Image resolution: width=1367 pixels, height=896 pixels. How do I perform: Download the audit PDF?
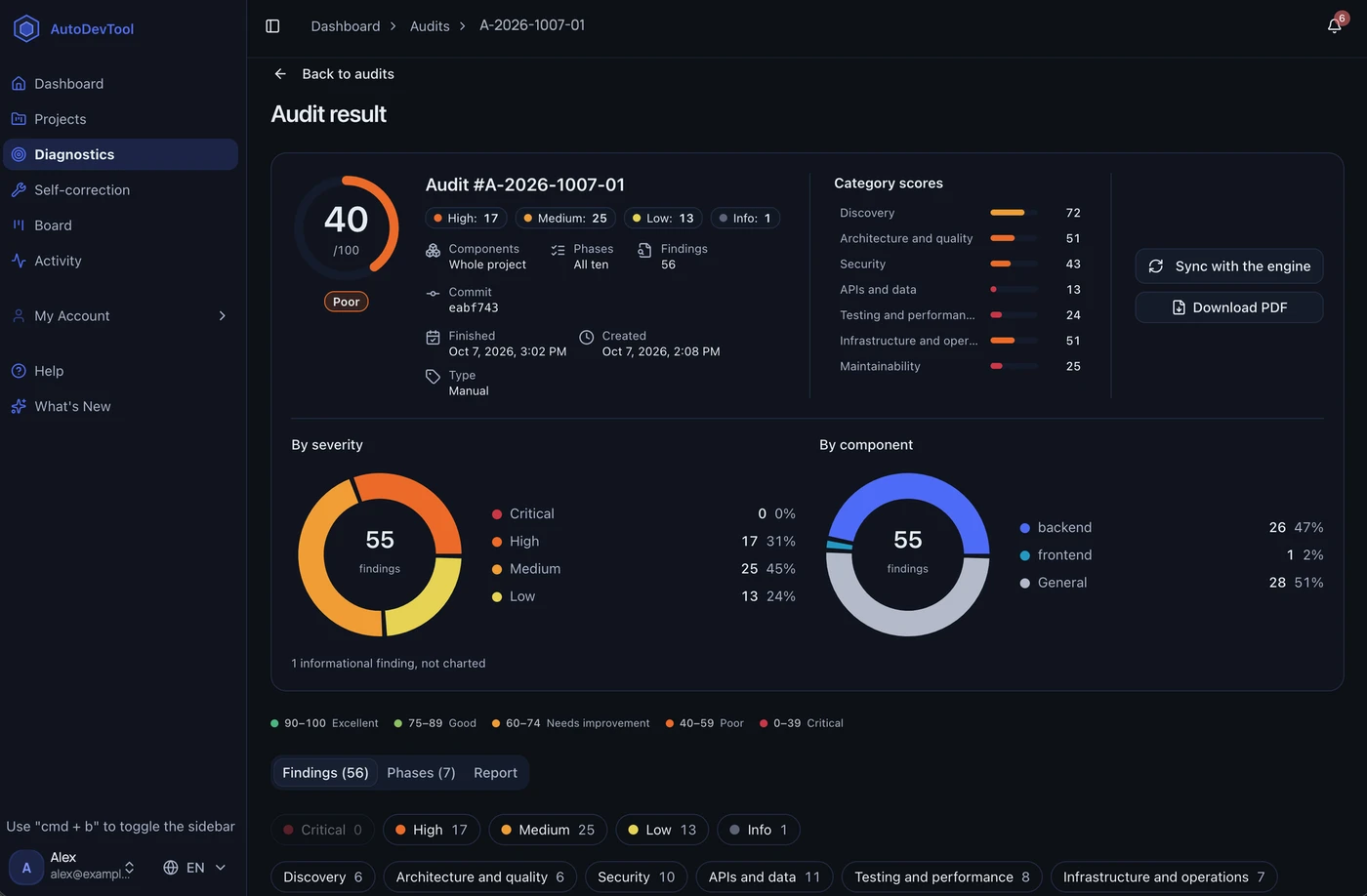click(x=1229, y=307)
